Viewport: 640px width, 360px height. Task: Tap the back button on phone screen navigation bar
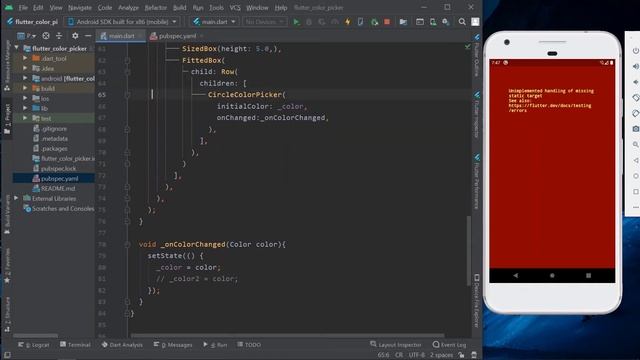pyautogui.click(x=516, y=276)
